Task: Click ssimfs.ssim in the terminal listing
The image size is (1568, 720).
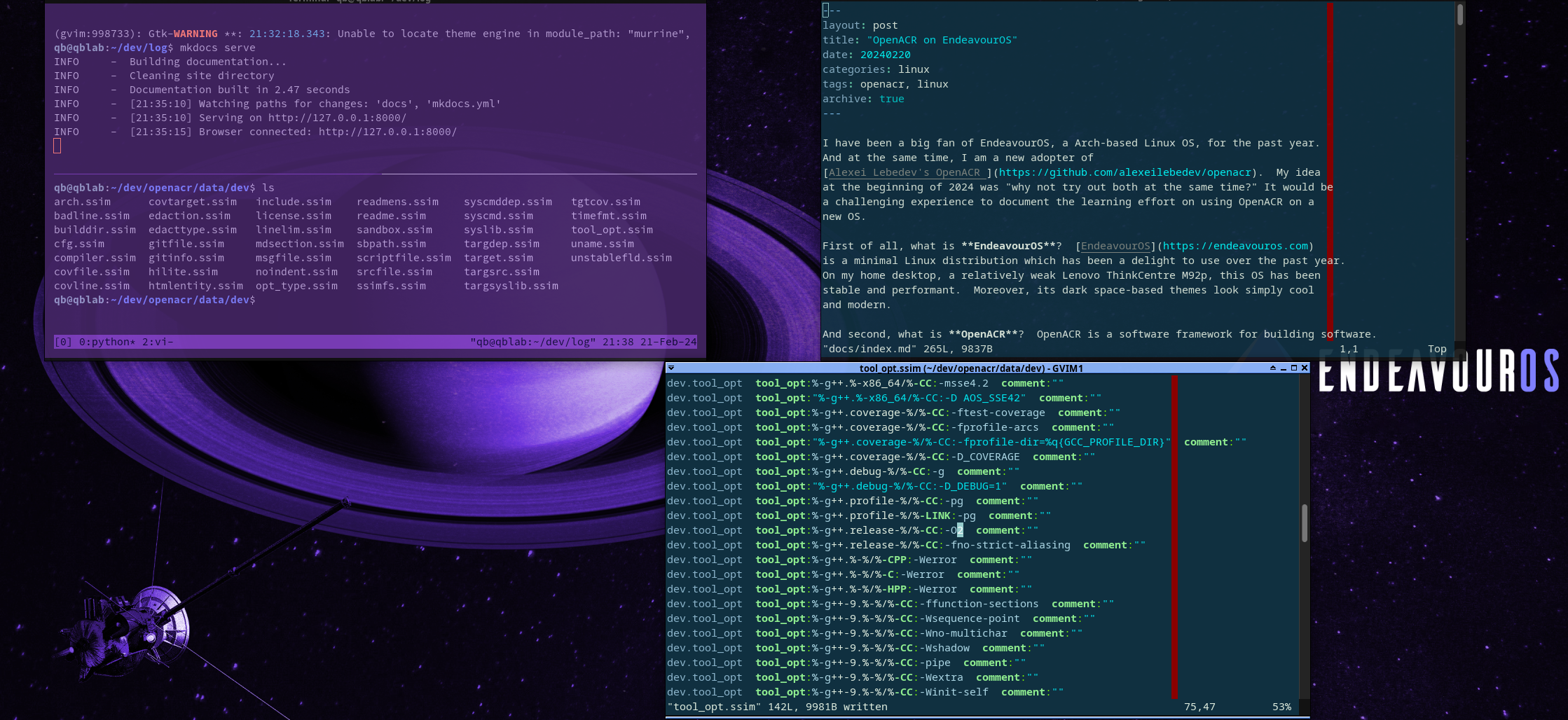Action: pos(391,286)
